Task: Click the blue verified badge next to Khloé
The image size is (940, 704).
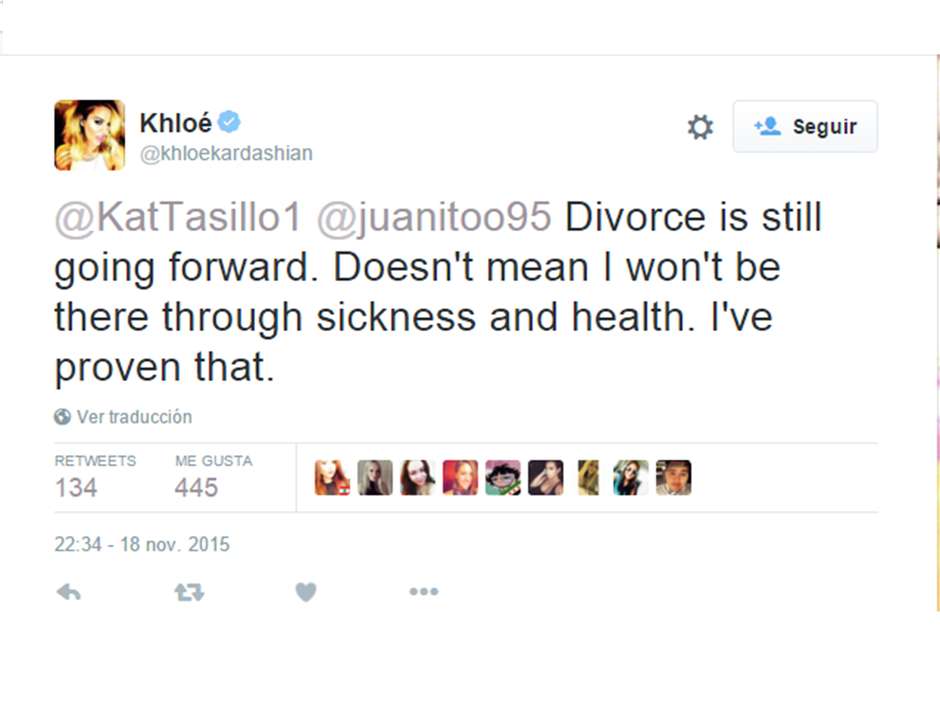Action: pos(230,123)
